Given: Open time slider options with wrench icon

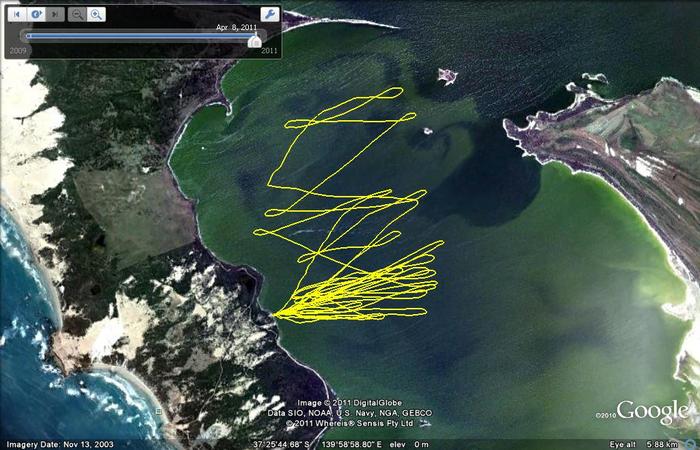Looking at the screenshot, I should (270, 15).
